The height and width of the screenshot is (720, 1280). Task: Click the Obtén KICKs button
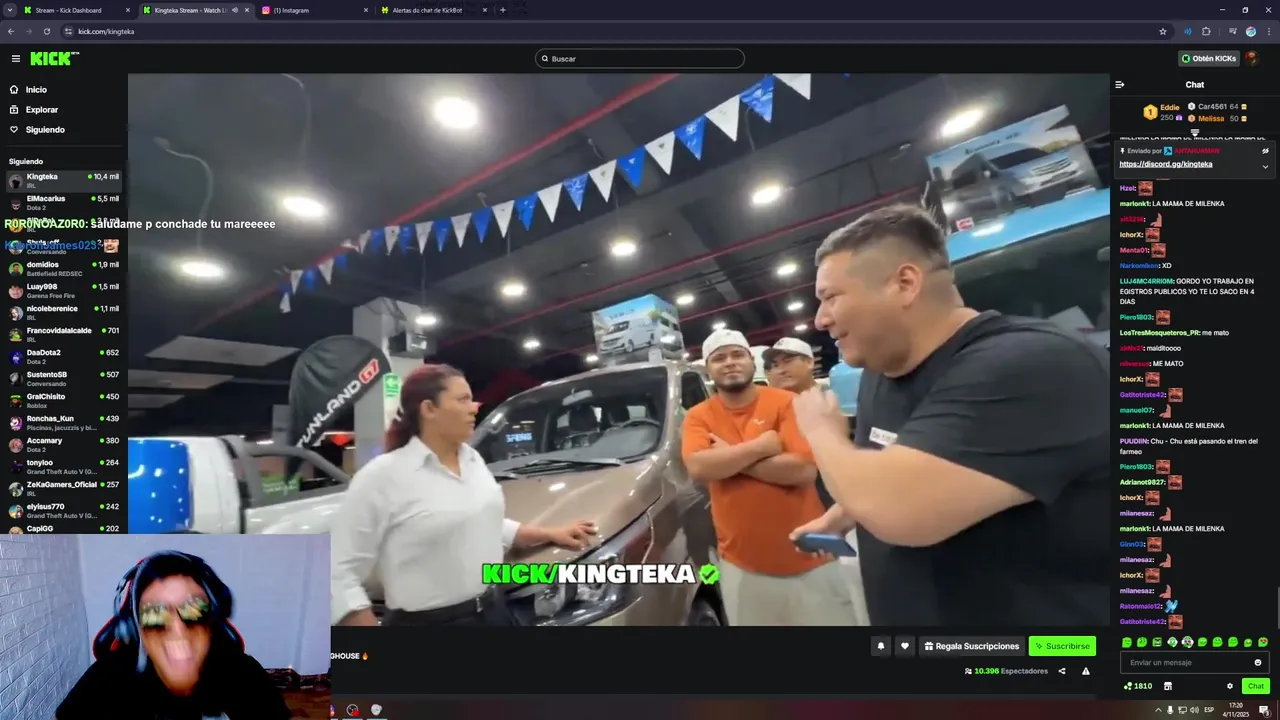point(1208,59)
